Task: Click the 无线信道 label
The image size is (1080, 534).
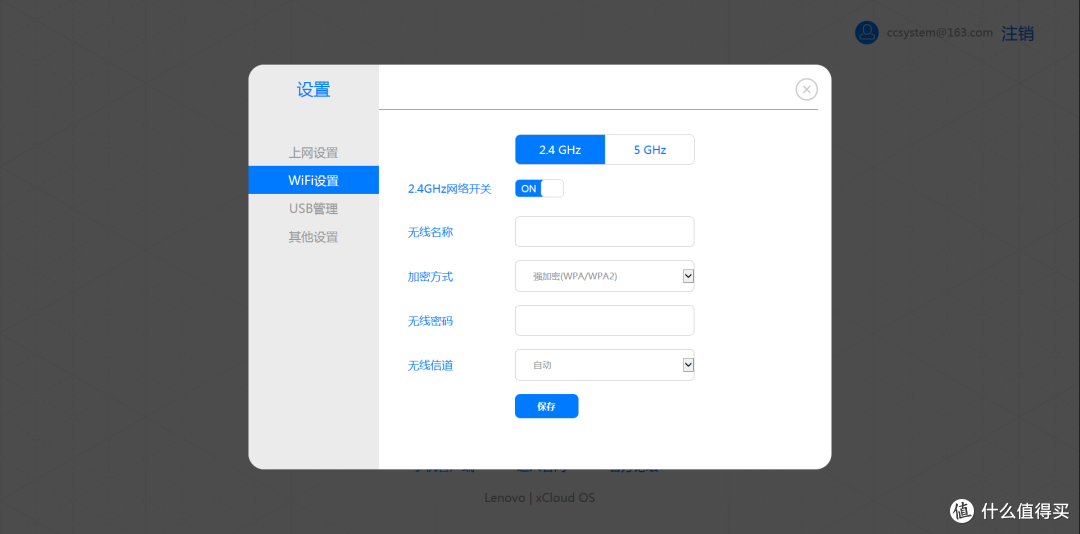Action: click(x=430, y=366)
